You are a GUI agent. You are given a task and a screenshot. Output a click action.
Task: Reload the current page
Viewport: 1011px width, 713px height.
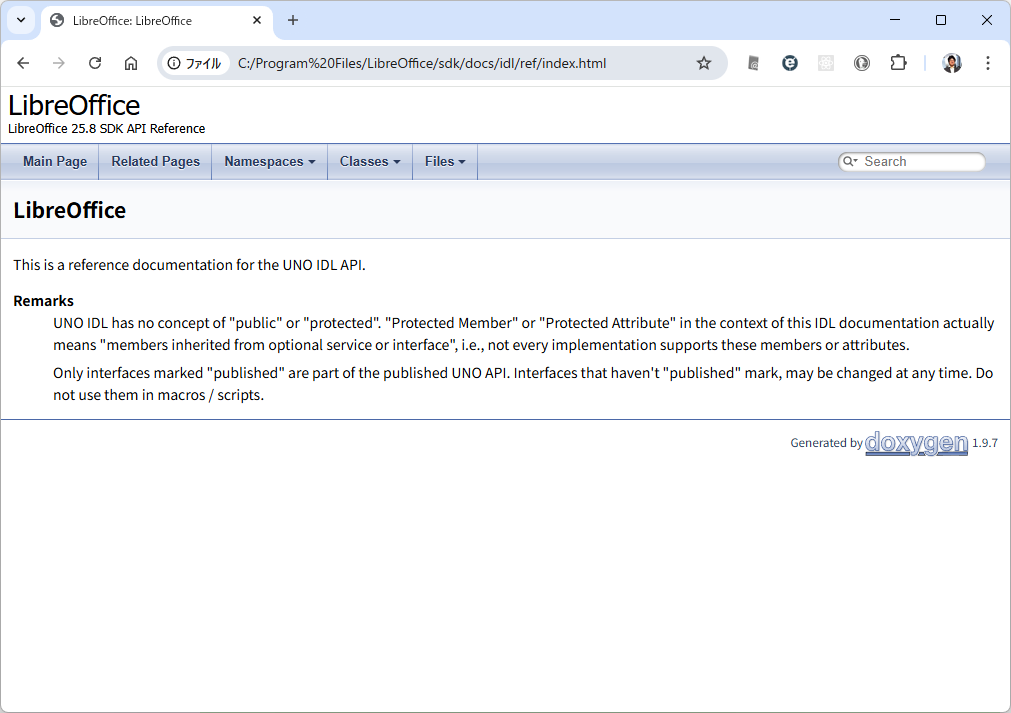95,63
